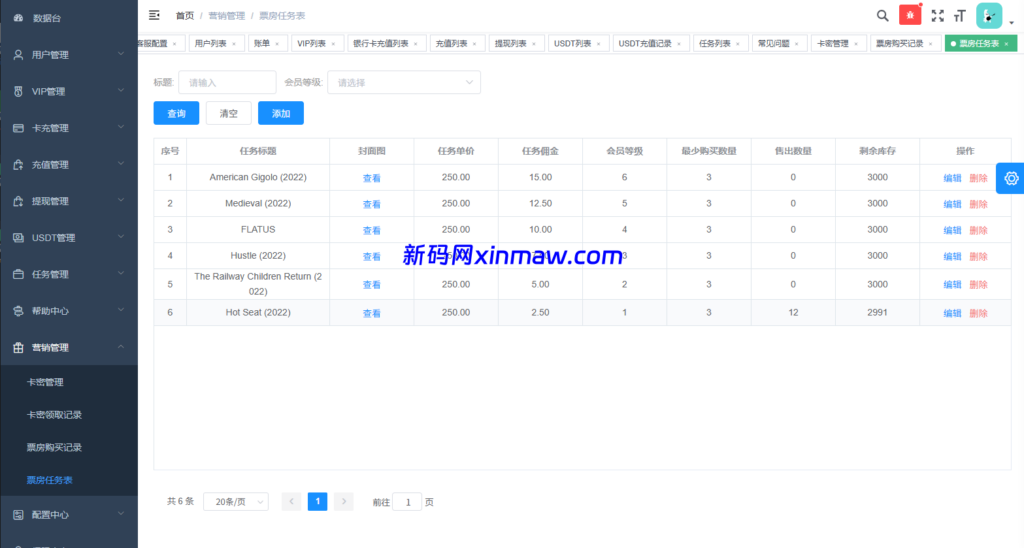Focus the 前往 page number input
The height and width of the screenshot is (548, 1024).
[x=408, y=502]
